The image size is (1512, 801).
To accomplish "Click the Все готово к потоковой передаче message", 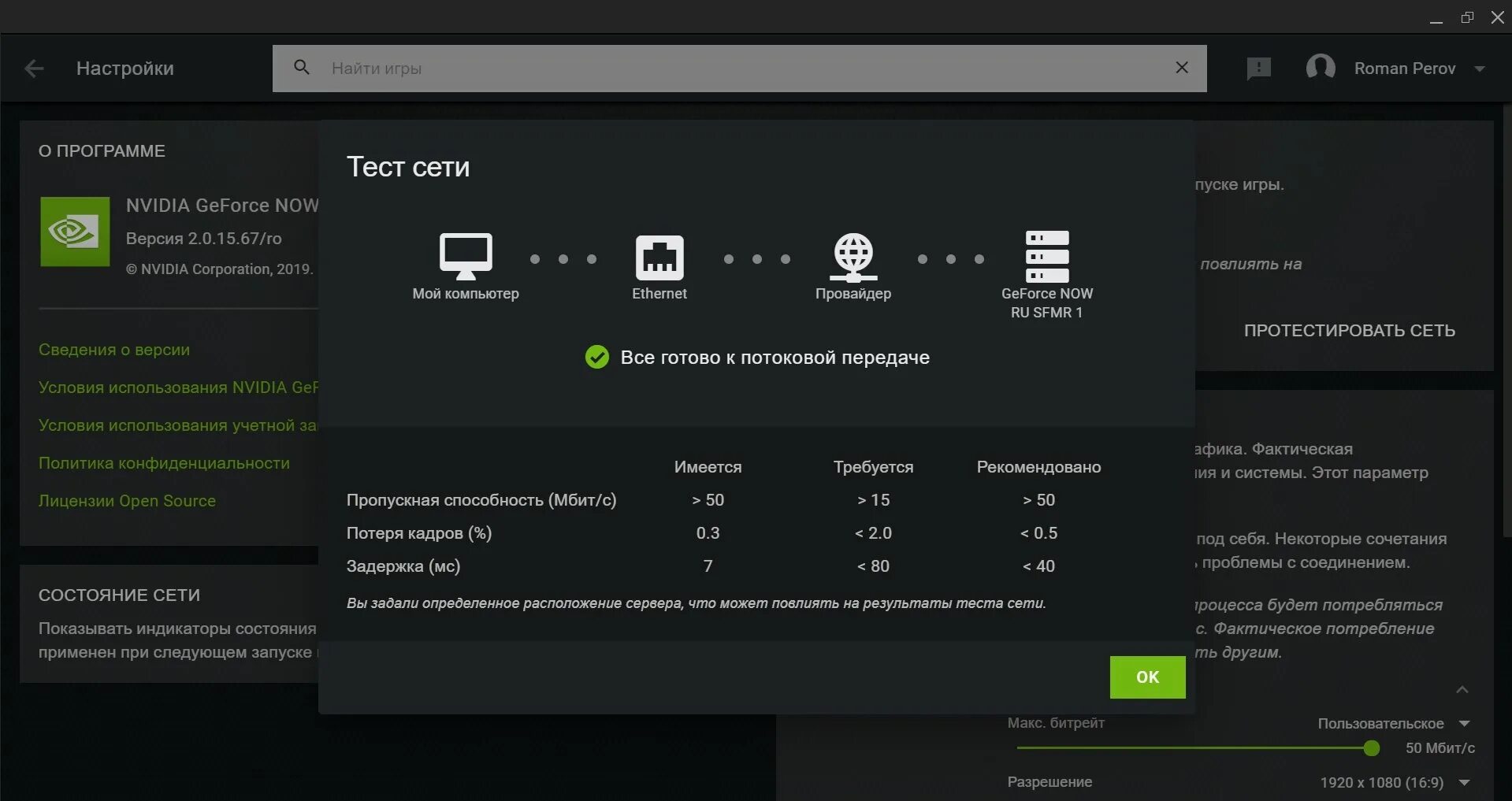I will 775,358.
